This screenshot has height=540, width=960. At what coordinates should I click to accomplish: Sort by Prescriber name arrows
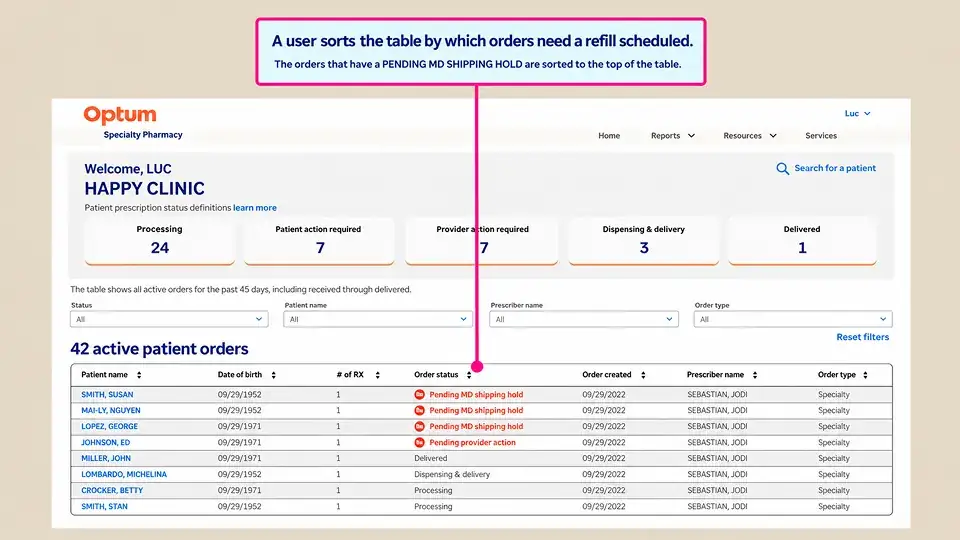pyautogui.click(x=755, y=375)
